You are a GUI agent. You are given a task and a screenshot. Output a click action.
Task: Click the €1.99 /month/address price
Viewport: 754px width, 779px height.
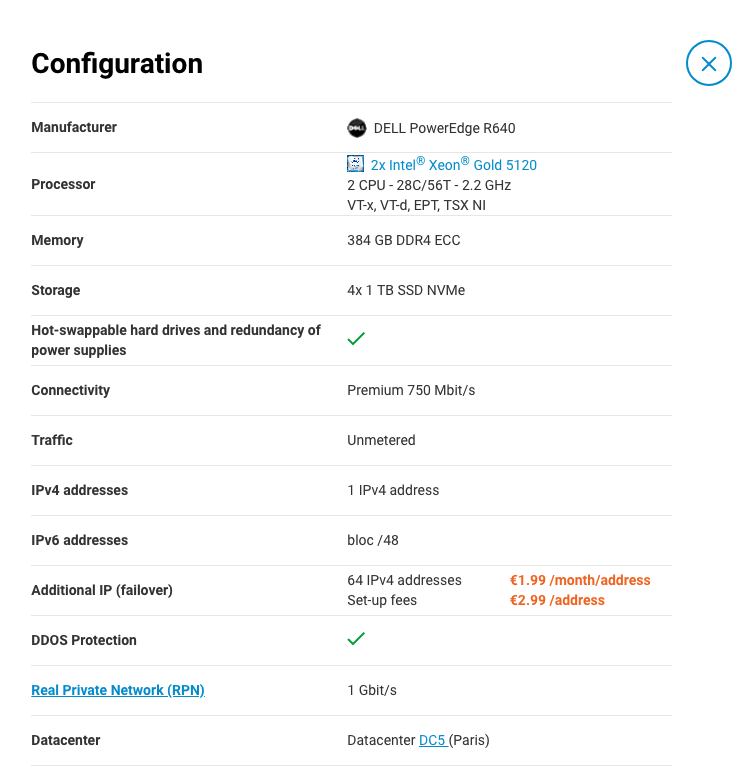click(580, 580)
